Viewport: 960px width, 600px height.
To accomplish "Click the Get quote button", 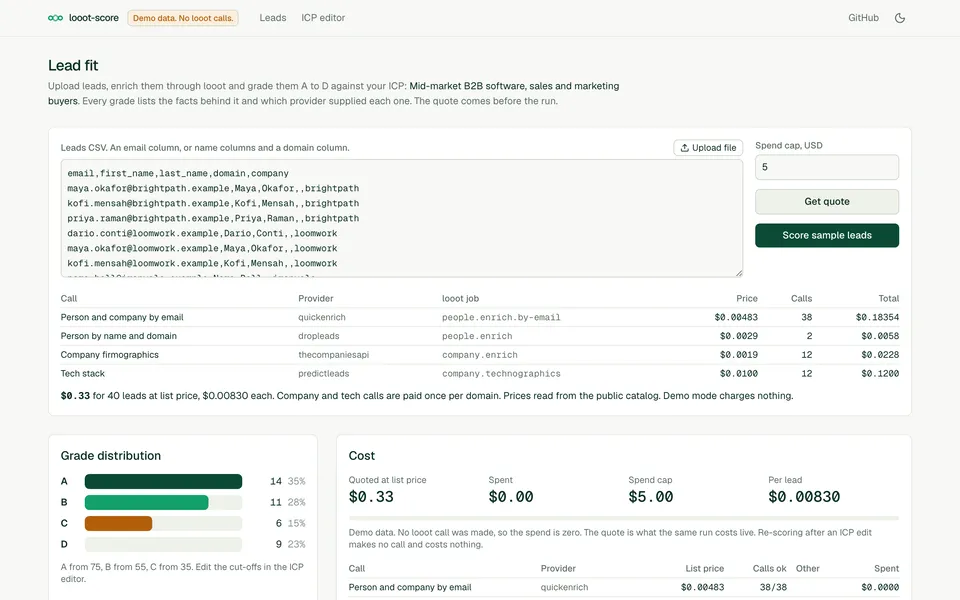I will pyautogui.click(x=827, y=201).
